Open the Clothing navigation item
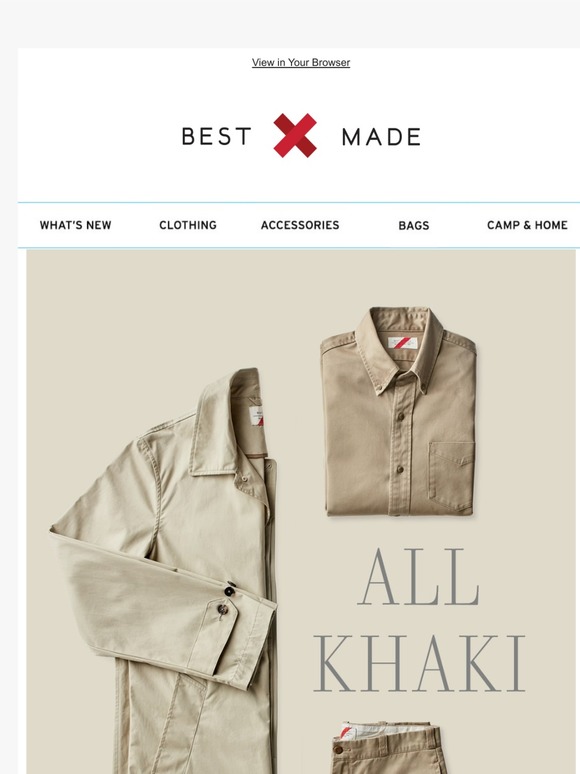 pyautogui.click(x=188, y=225)
